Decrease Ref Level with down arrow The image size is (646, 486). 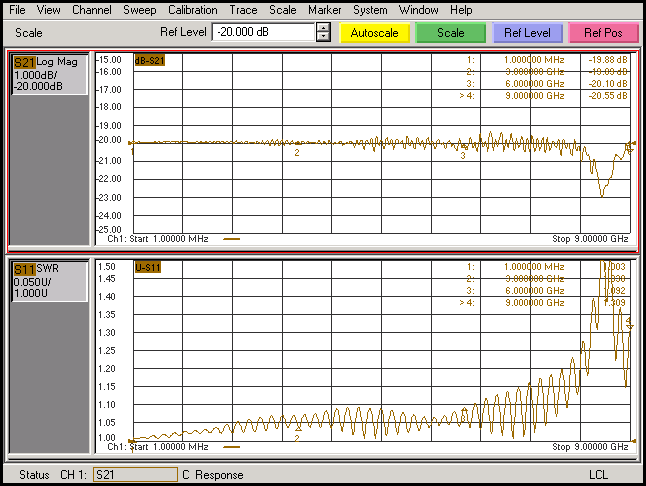[323, 37]
